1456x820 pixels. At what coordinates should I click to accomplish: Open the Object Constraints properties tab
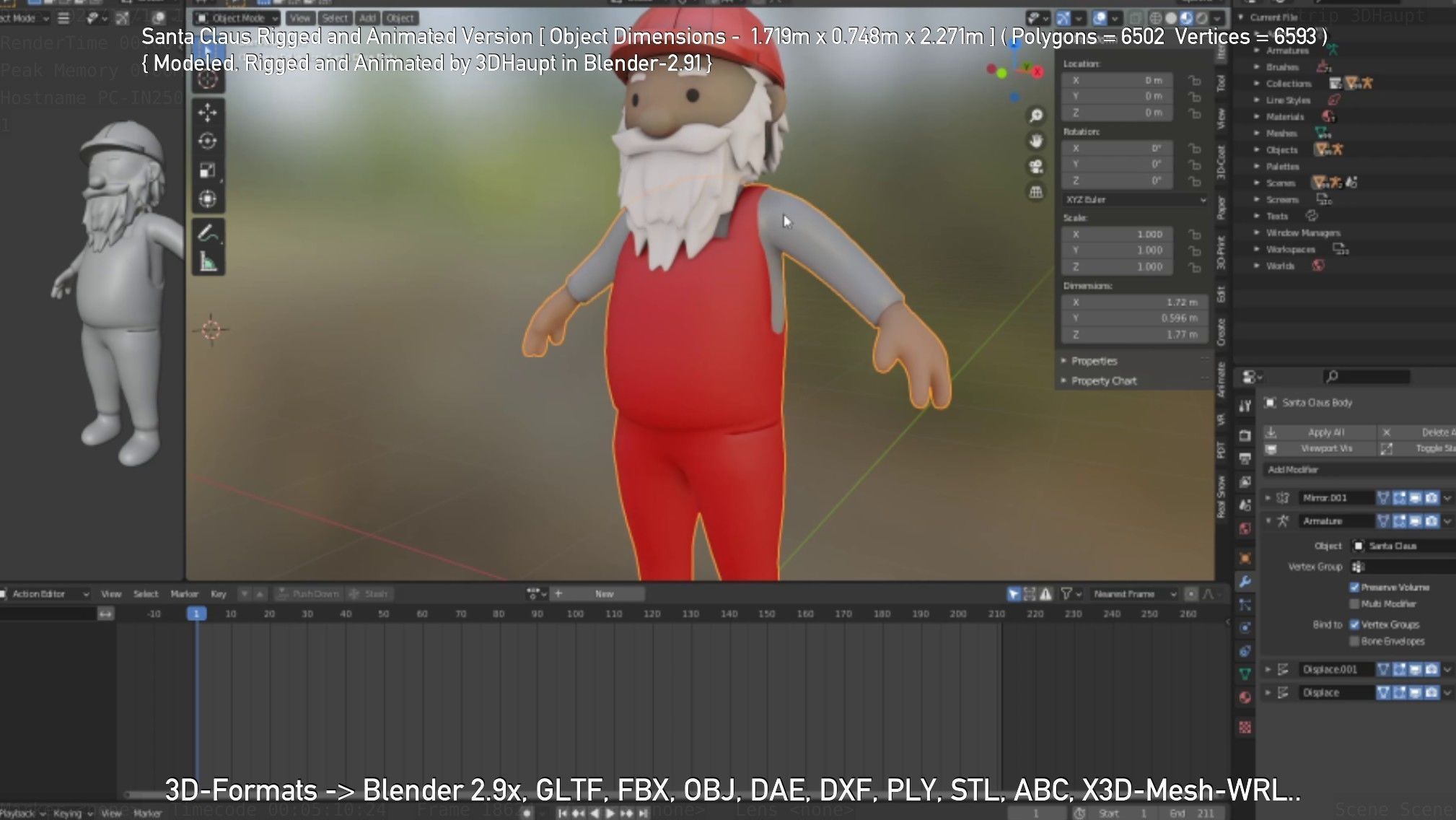(1245, 650)
